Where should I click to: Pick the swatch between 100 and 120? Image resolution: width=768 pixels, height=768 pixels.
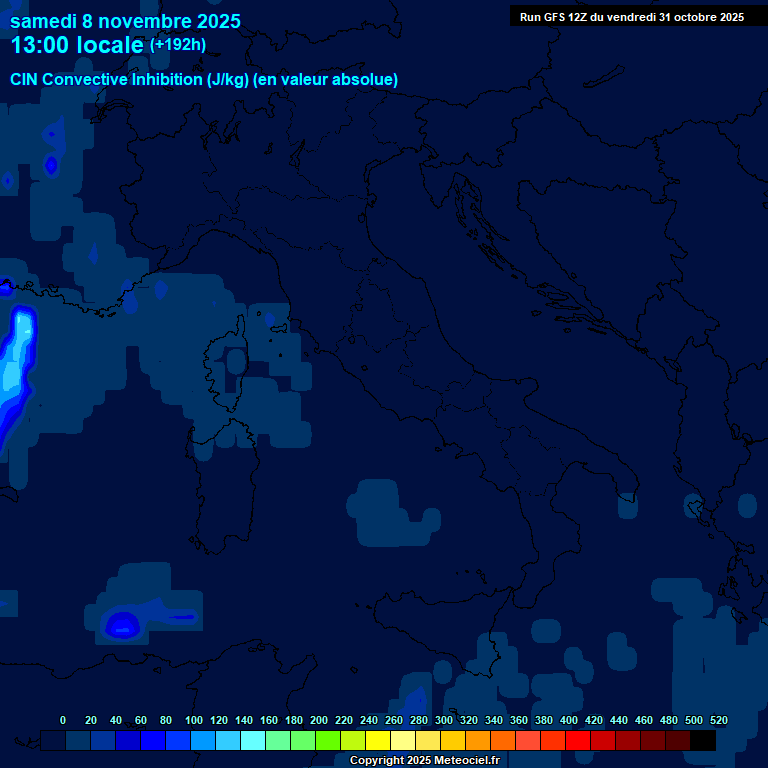coord(203,740)
